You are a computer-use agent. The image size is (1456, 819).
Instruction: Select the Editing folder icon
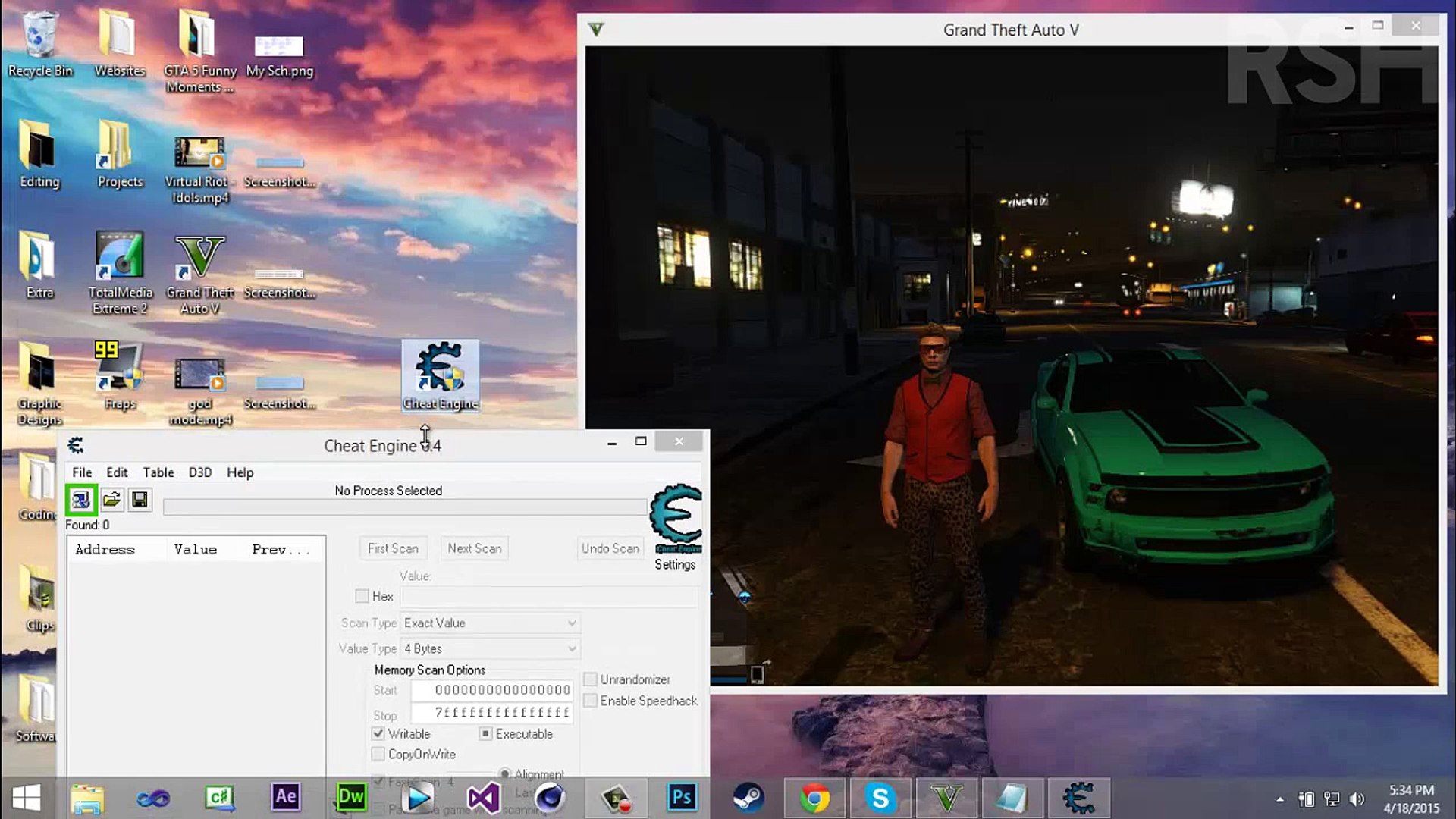click(39, 155)
